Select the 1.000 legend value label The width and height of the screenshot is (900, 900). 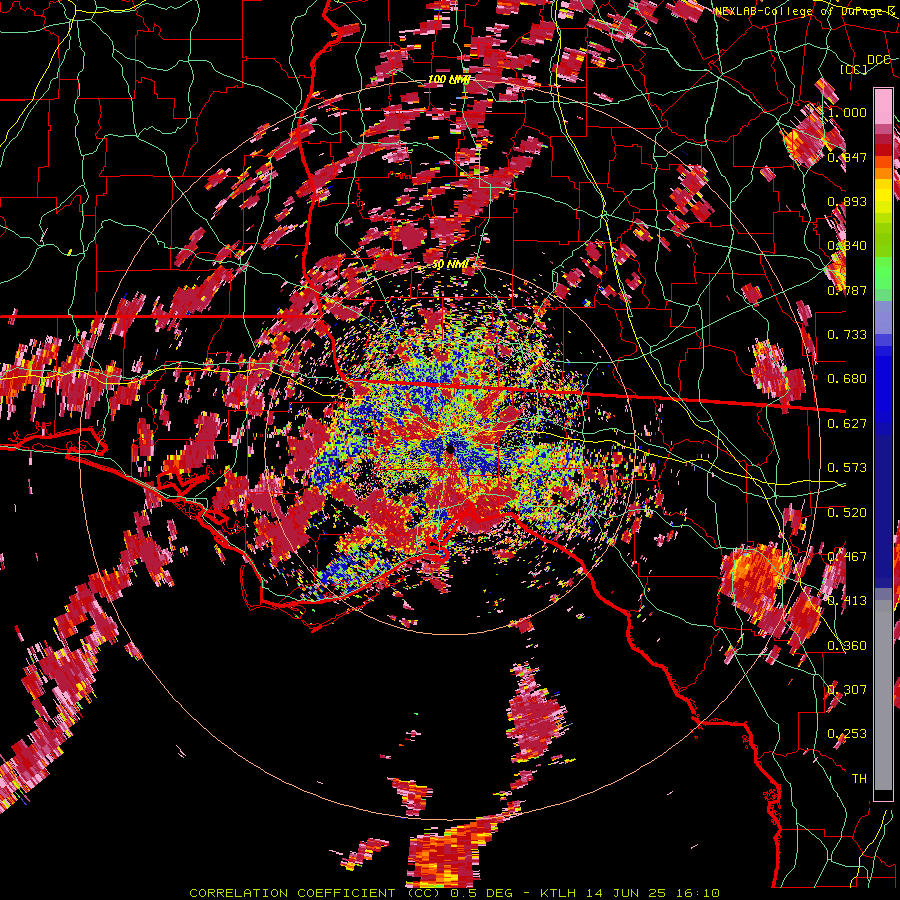point(847,112)
